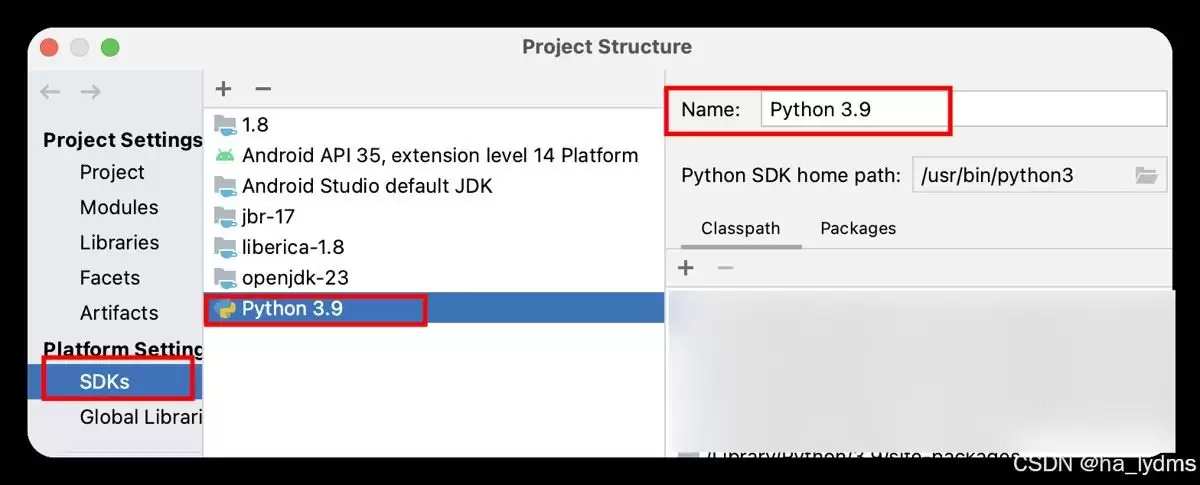
Task: Select Android API 35 Platform SDK
Action: coord(434,155)
